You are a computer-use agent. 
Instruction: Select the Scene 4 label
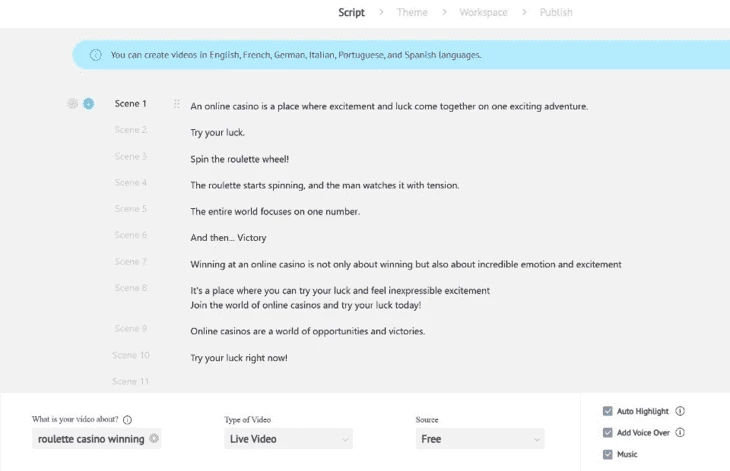[x=130, y=182]
